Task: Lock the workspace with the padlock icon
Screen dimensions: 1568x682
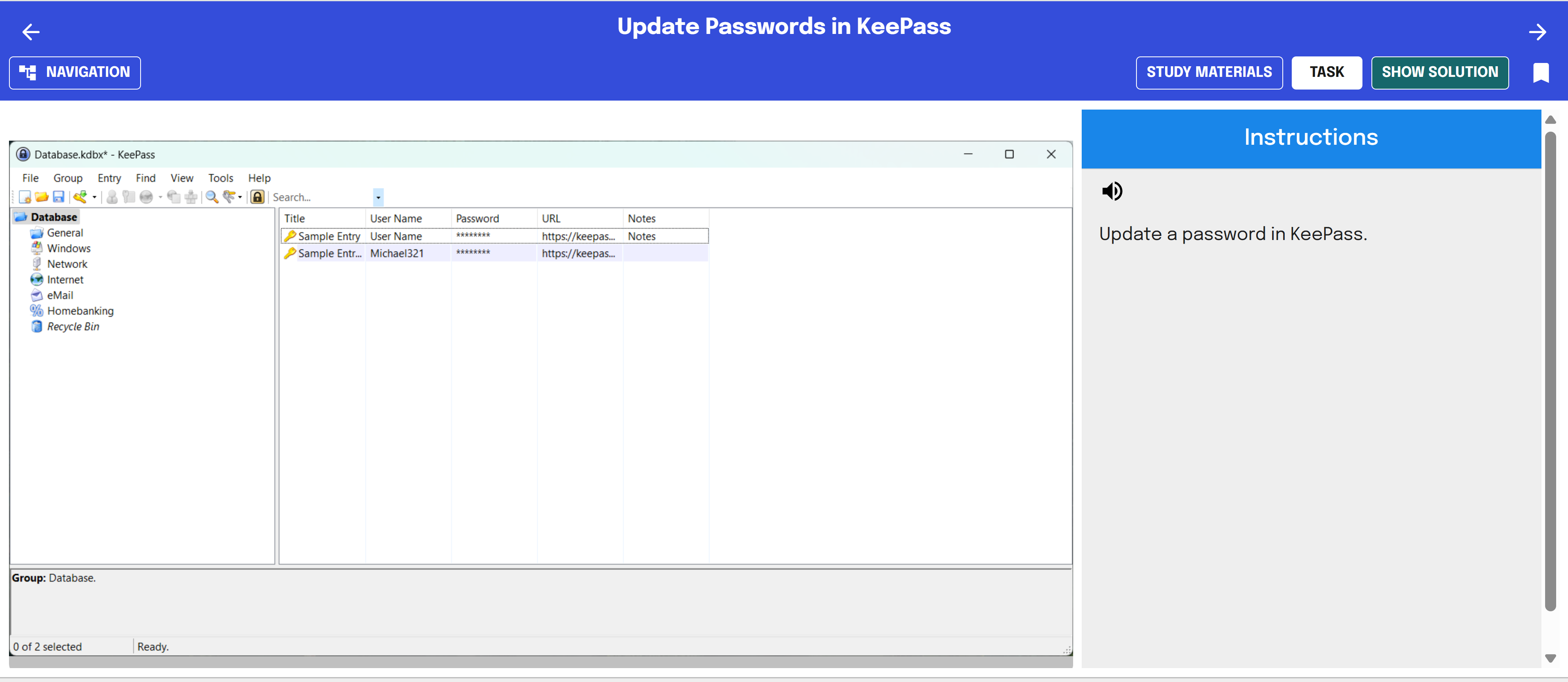Action: pos(257,197)
